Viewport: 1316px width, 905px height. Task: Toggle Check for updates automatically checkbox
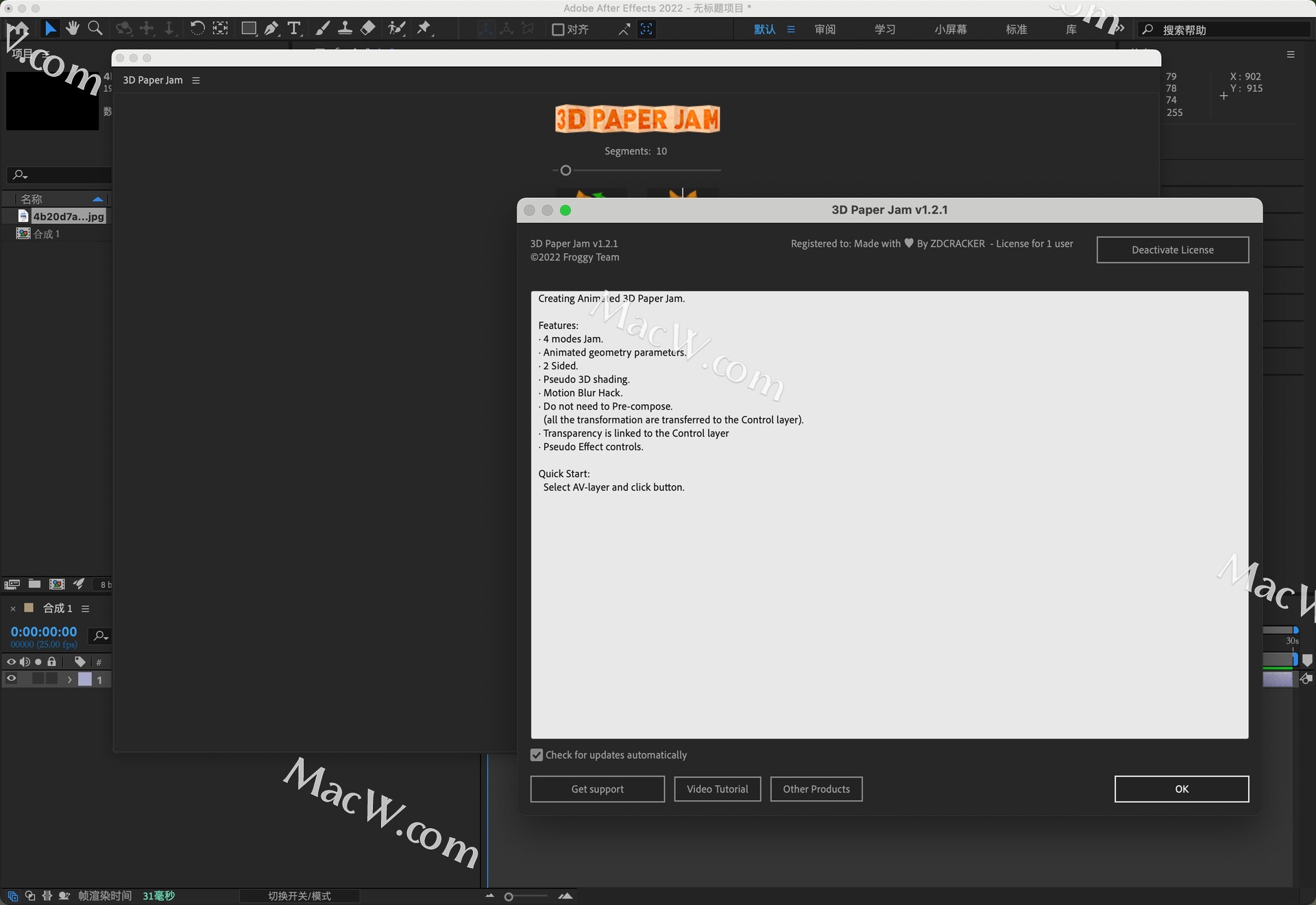pyautogui.click(x=537, y=755)
